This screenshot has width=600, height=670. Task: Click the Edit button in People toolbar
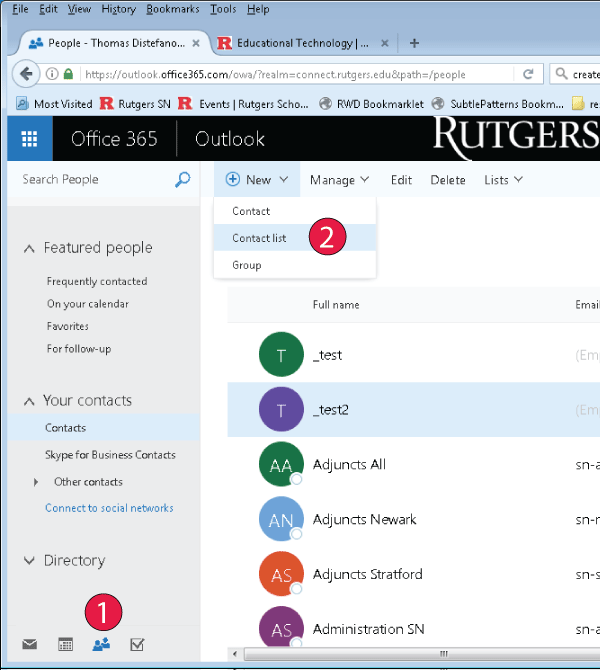[x=401, y=180]
